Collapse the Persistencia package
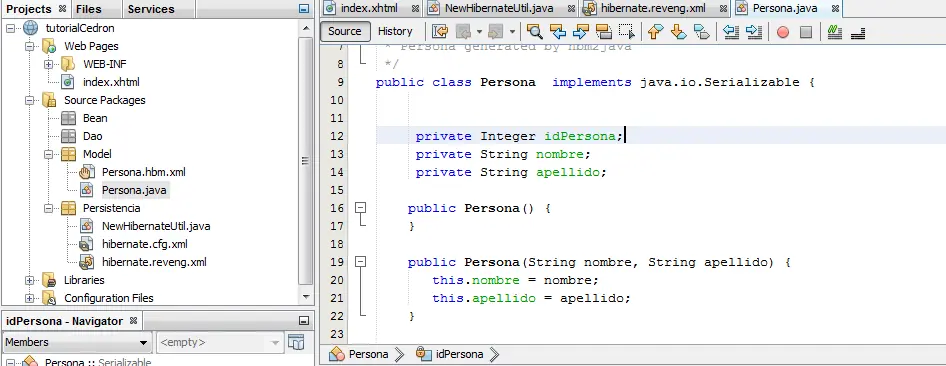The width and height of the screenshot is (946, 366). coord(48,209)
